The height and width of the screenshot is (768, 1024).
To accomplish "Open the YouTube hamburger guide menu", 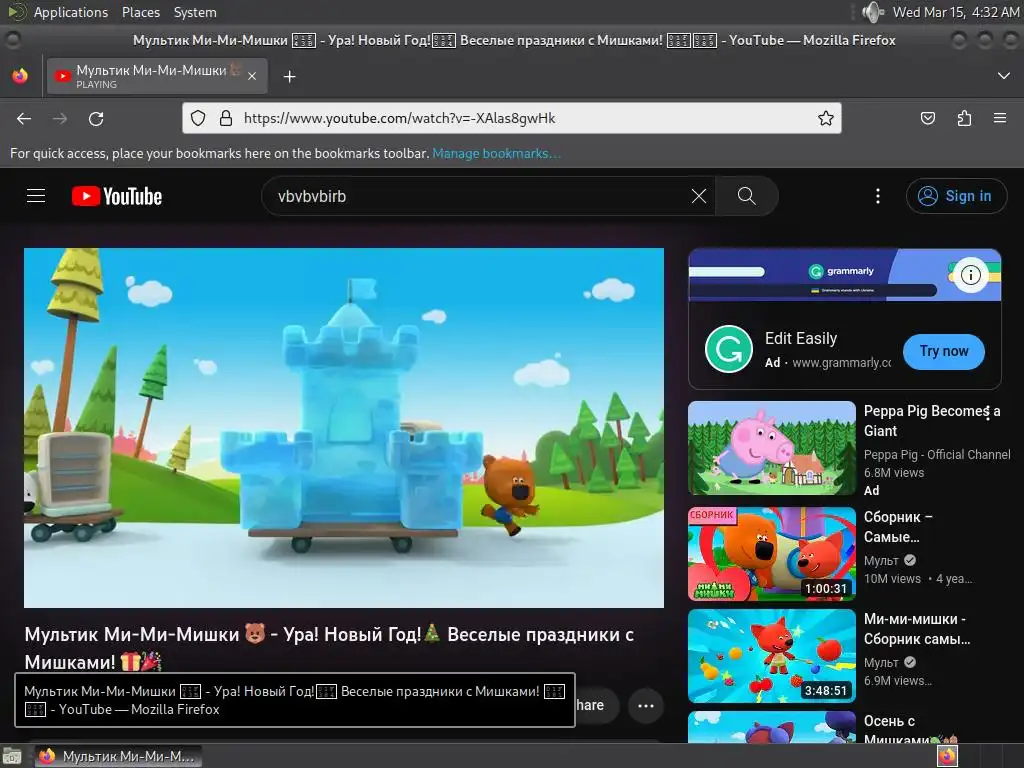I will pos(36,196).
